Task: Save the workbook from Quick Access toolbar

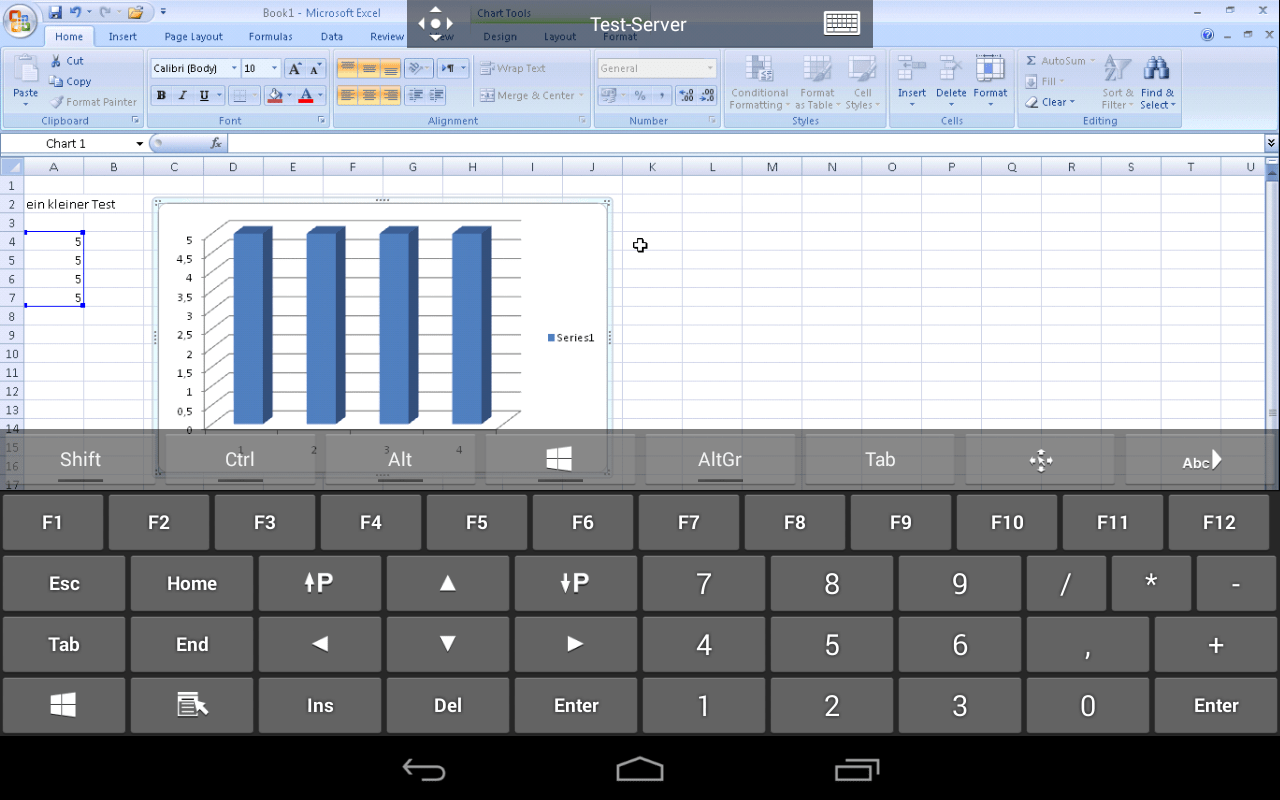Action: 56,12
